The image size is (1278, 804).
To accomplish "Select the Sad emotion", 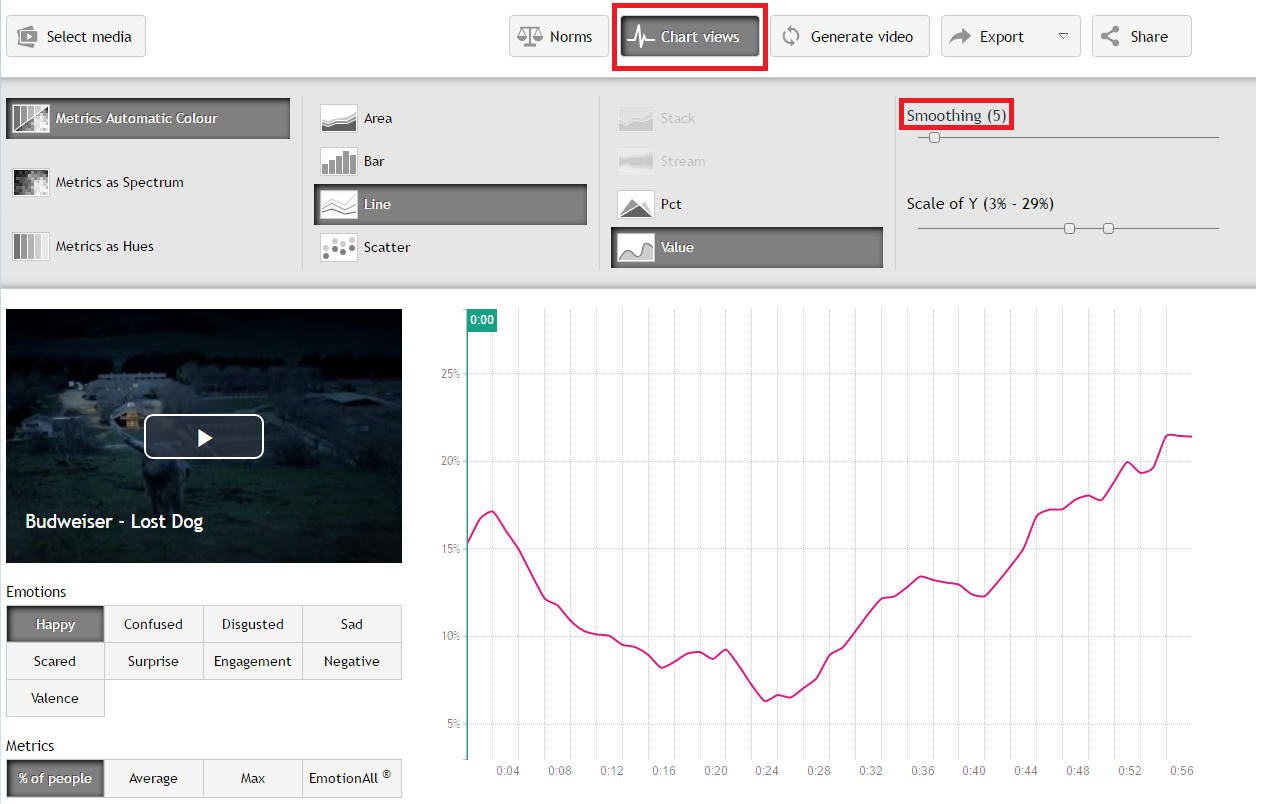I will (x=351, y=624).
